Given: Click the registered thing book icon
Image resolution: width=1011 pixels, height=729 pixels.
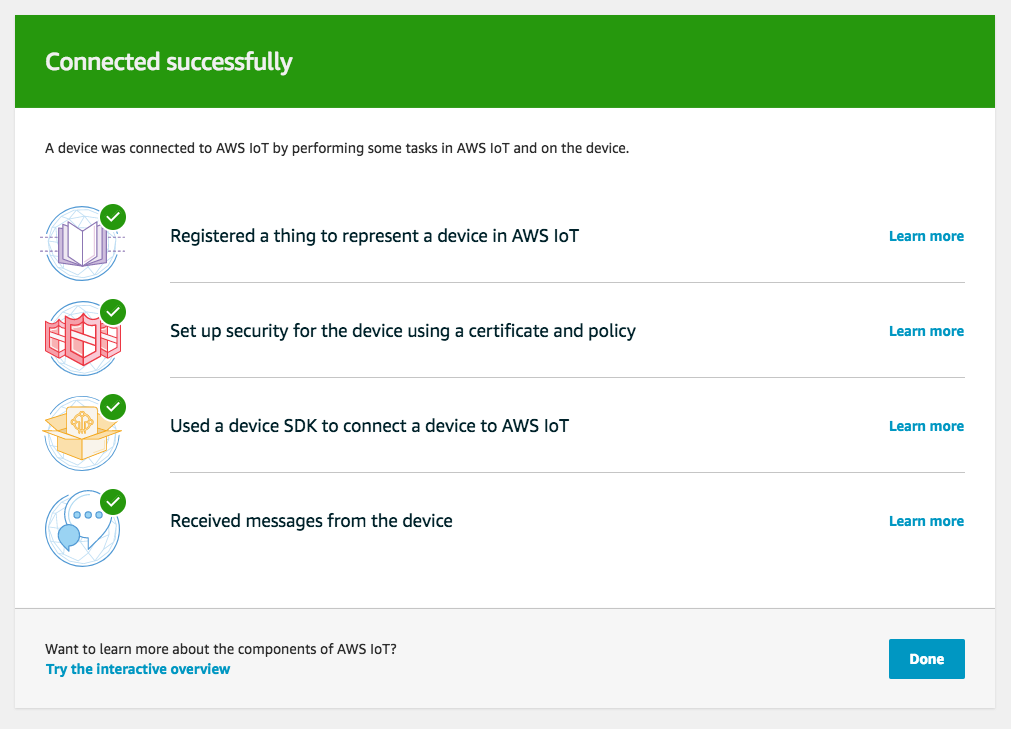Looking at the screenshot, I should [83, 242].
